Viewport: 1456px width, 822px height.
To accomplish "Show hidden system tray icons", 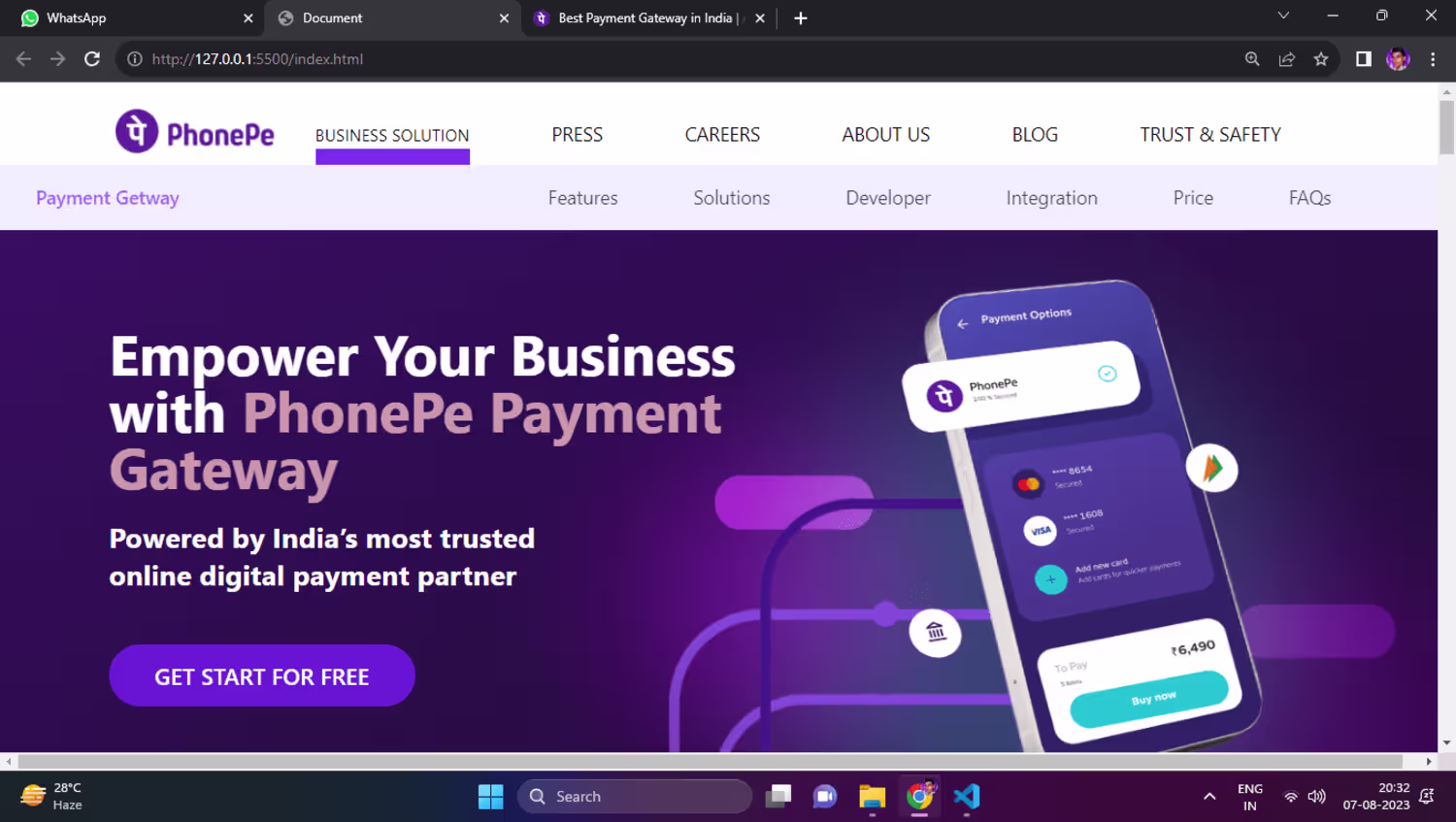I will [x=1209, y=797].
